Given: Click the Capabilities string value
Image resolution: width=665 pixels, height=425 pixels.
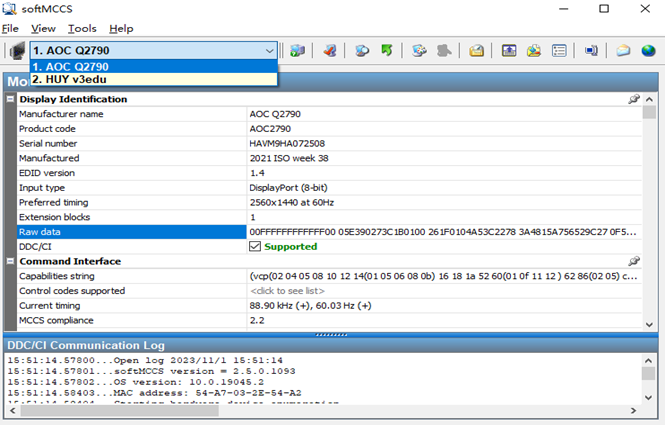Looking at the screenshot, I should pos(443,276).
